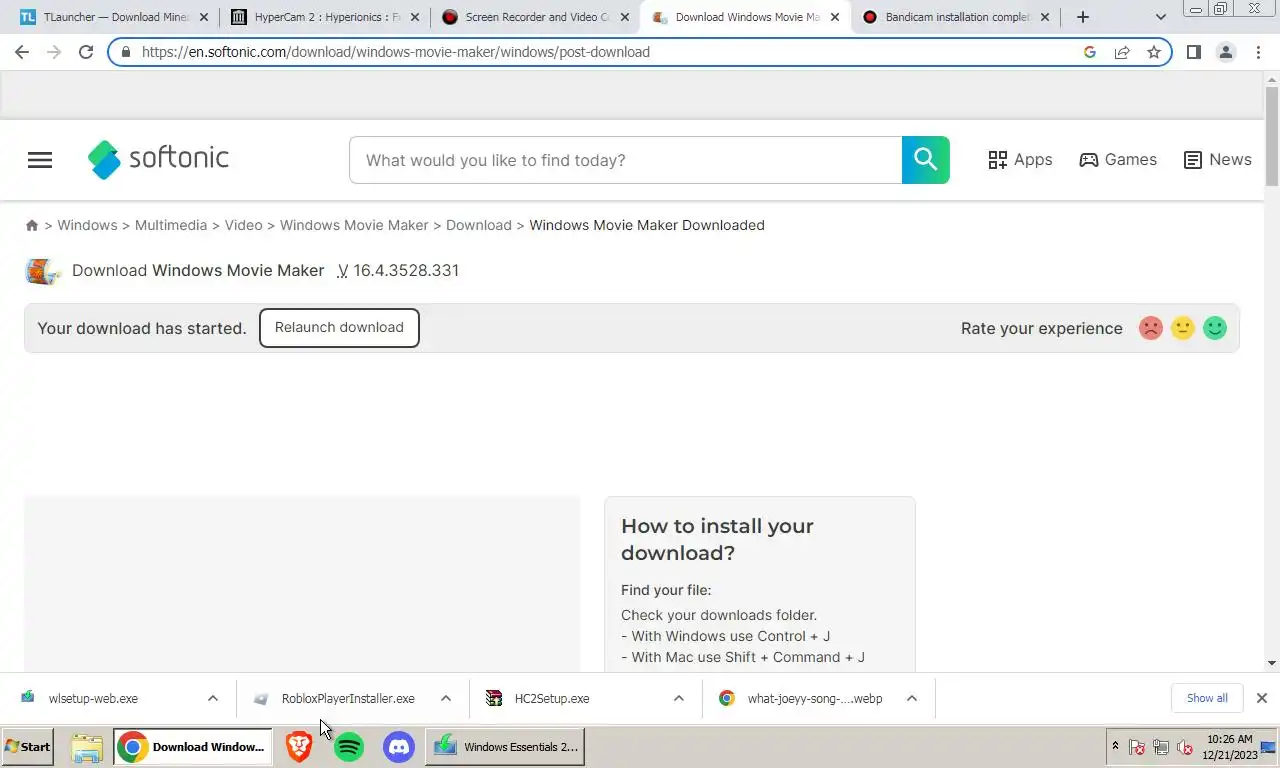The width and height of the screenshot is (1280, 768).
Task: Open Chrome three-dot menu
Action: pos(1258,52)
